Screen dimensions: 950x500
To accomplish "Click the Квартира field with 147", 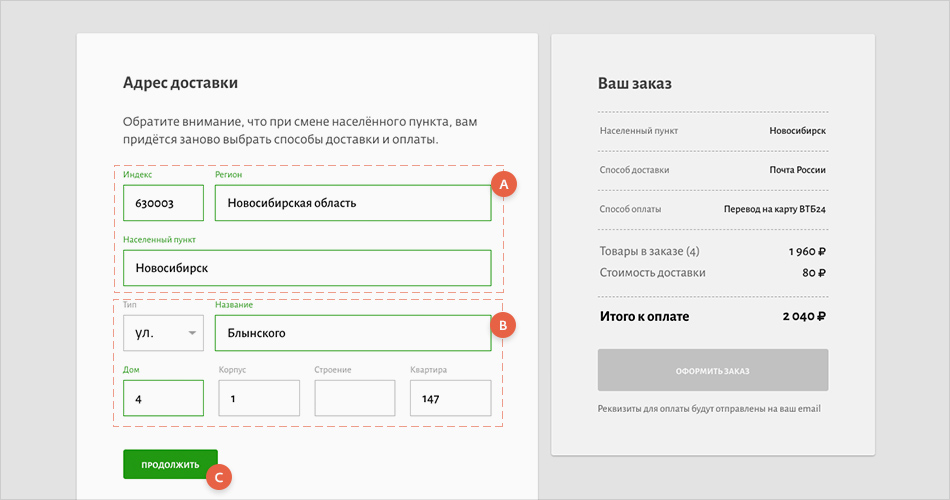I will (x=450, y=398).
